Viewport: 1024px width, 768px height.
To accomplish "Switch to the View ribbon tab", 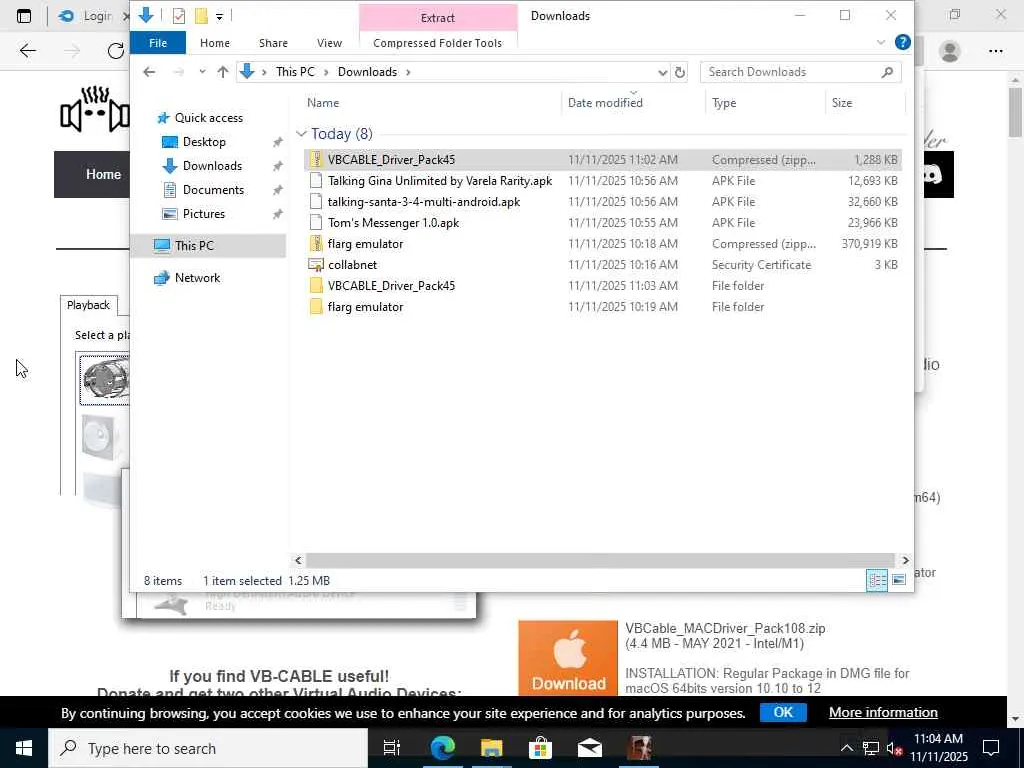I will tap(329, 43).
